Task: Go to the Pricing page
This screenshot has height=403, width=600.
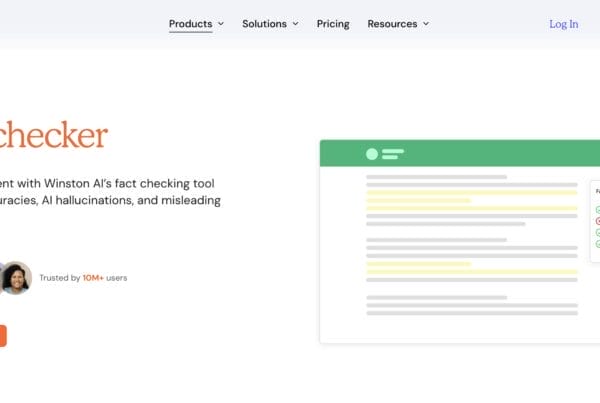Action: [x=333, y=24]
